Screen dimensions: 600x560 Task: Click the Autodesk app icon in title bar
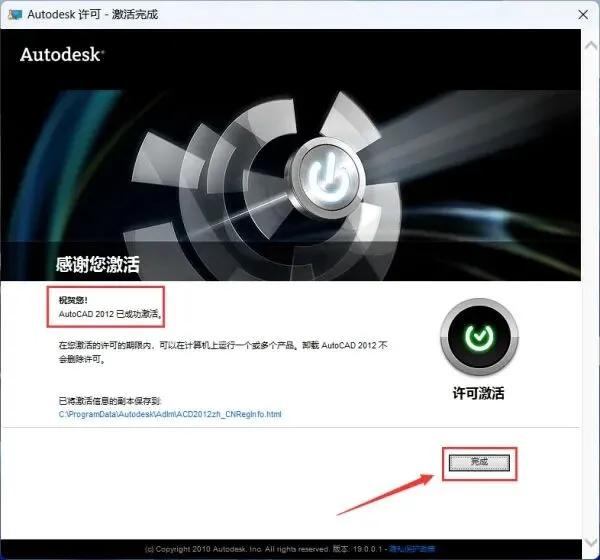[x=15, y=15]
